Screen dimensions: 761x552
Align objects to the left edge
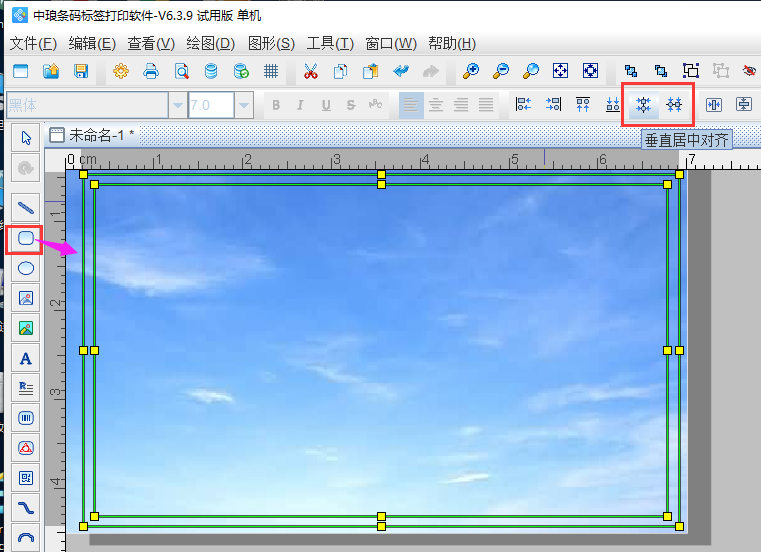pyautogui.click(x=523, y=104)
